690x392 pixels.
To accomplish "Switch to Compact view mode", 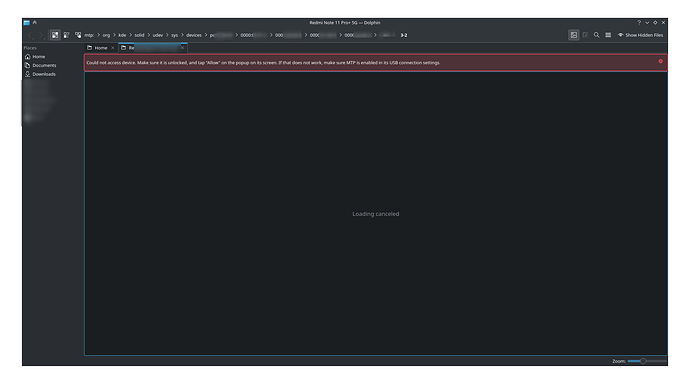I will [x=66, y=35].
